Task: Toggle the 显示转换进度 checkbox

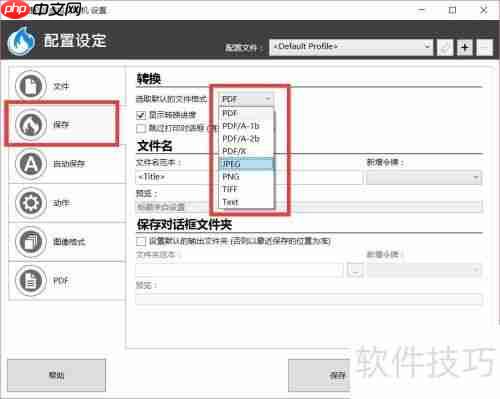Action: pos(141,115)
